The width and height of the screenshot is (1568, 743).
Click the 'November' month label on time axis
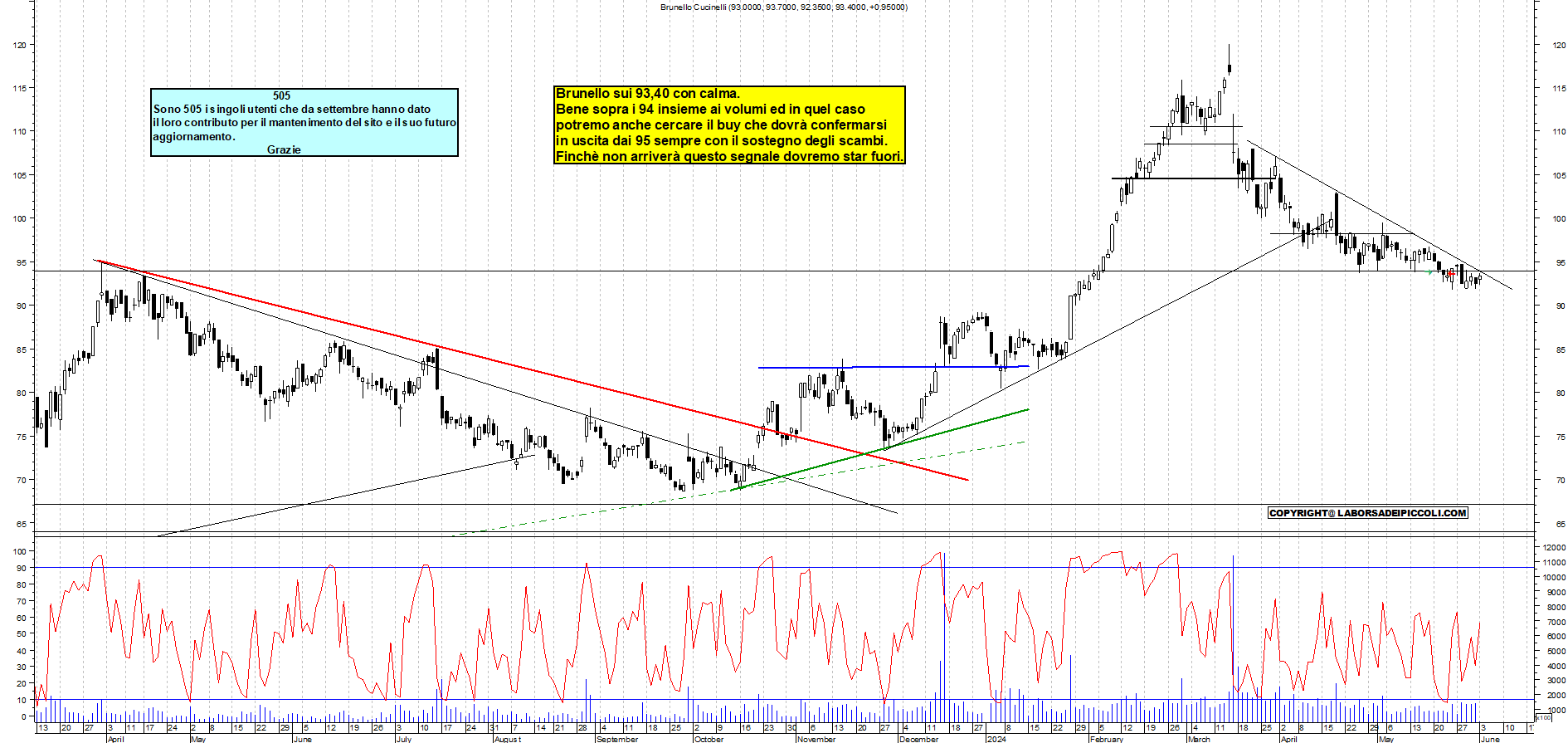click(816, 739)
